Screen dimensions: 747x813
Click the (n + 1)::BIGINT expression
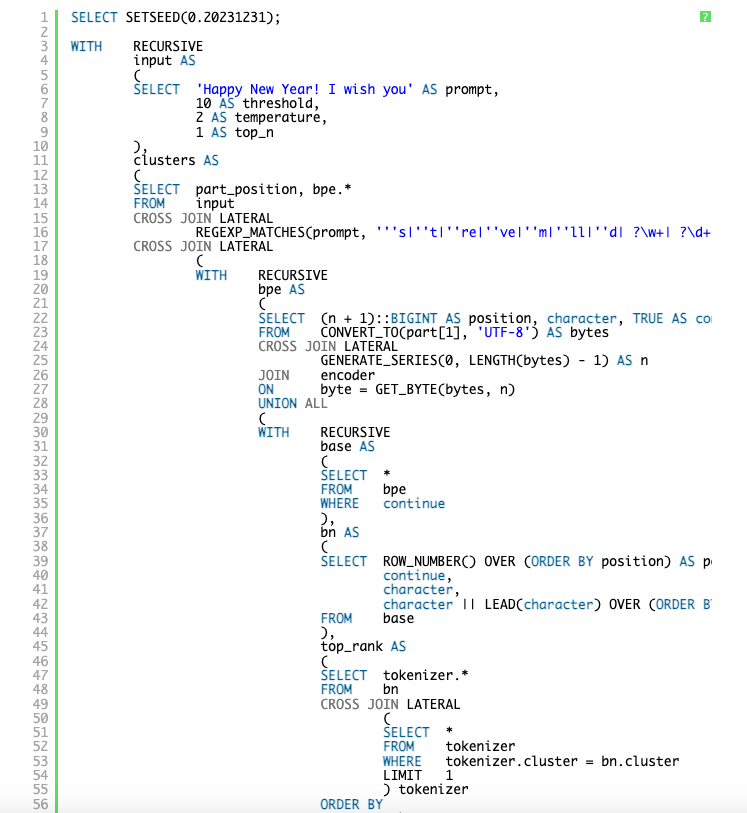[x=379, y=318]
